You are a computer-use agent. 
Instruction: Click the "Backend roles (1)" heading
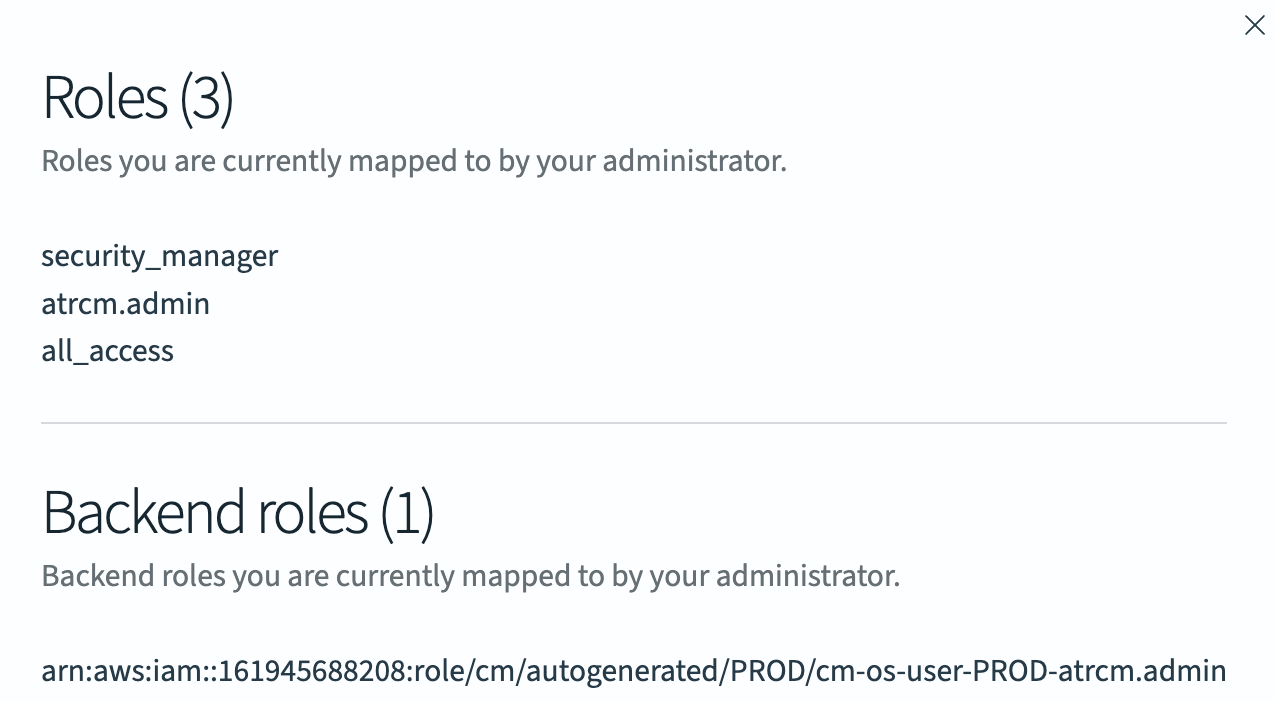(x=238, y=512)
